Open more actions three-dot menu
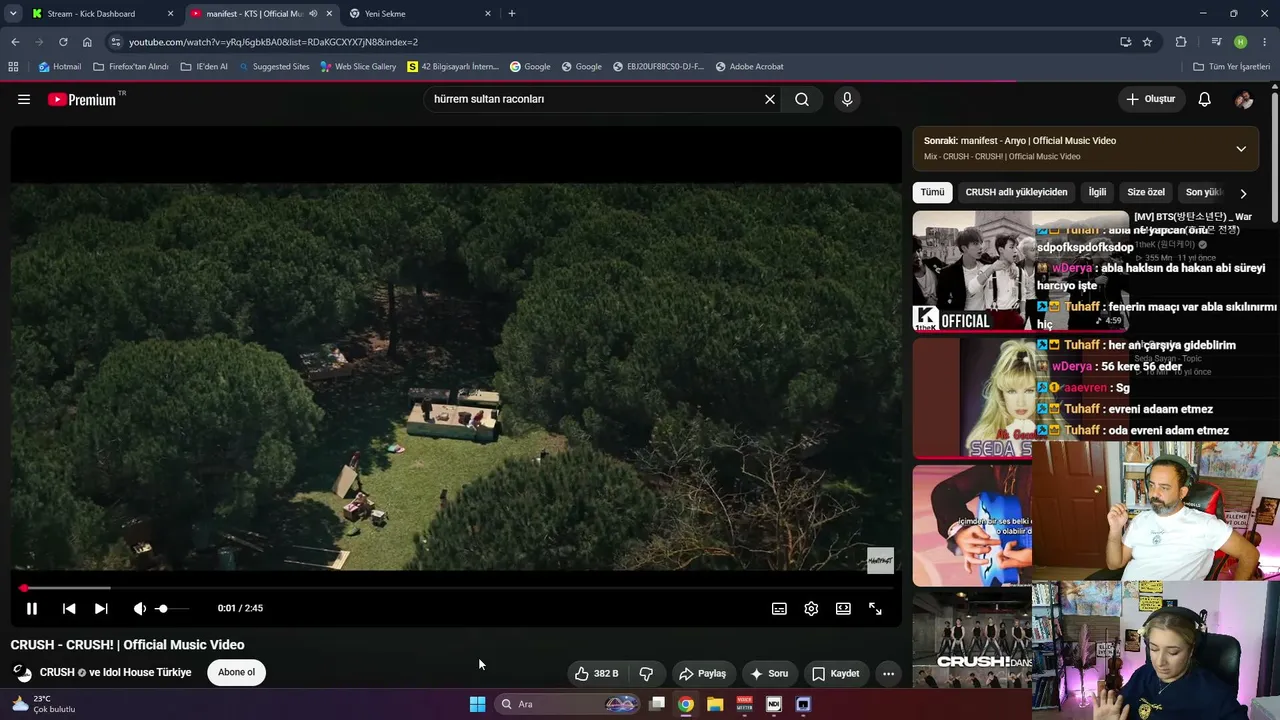Screen dimensions: 1280x720 [x=888, y=673]
